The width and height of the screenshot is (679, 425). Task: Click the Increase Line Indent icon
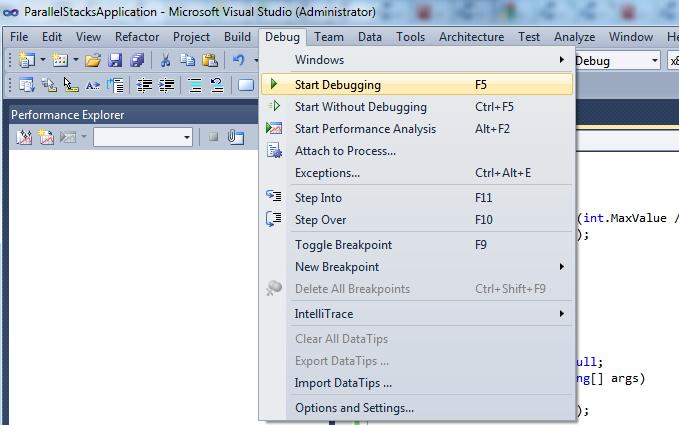tap(166, 85)
